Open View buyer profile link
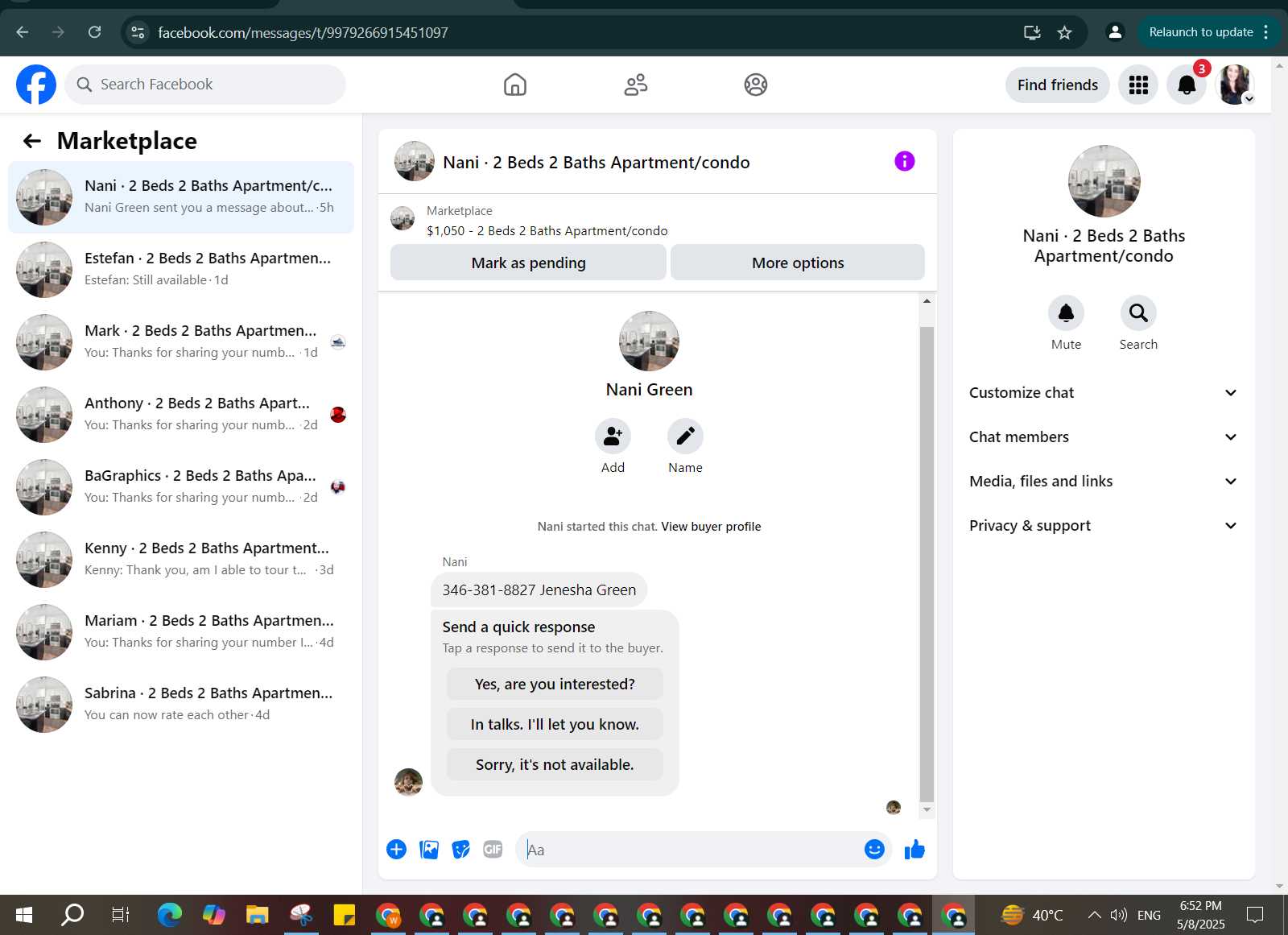 coord(711,527)
